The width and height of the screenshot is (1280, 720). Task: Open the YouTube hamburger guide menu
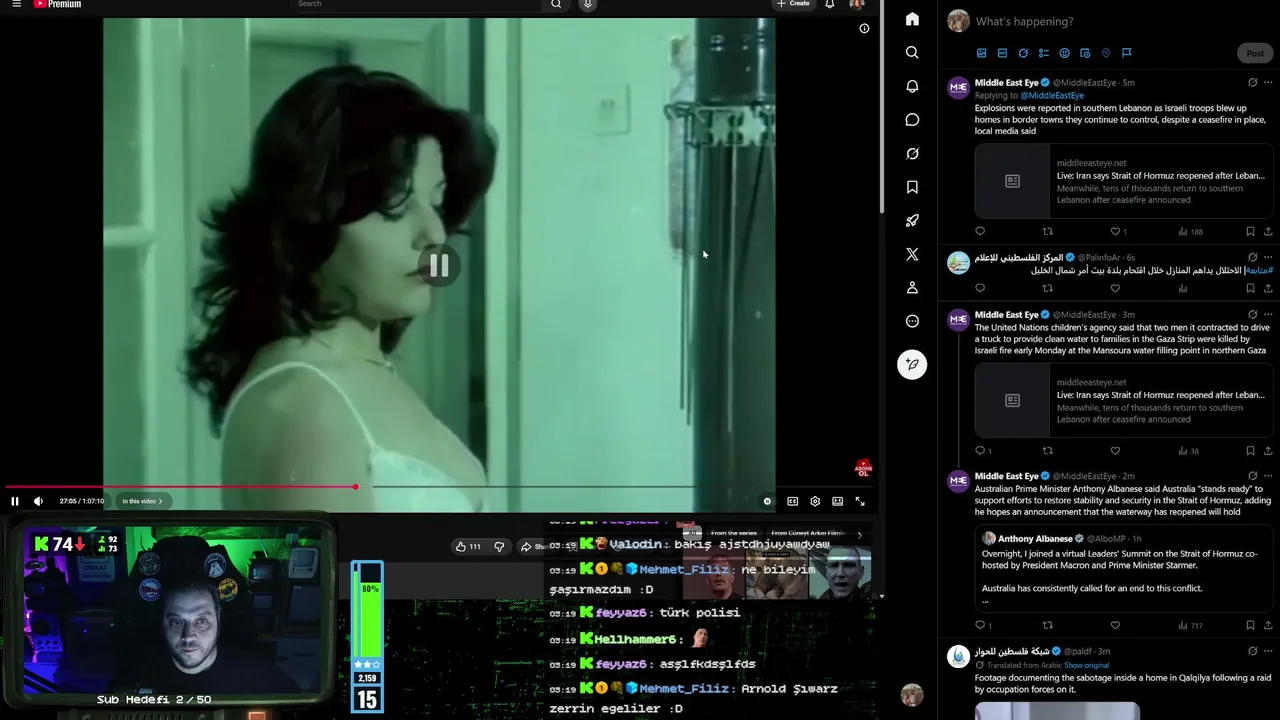[x=16, y=4]
